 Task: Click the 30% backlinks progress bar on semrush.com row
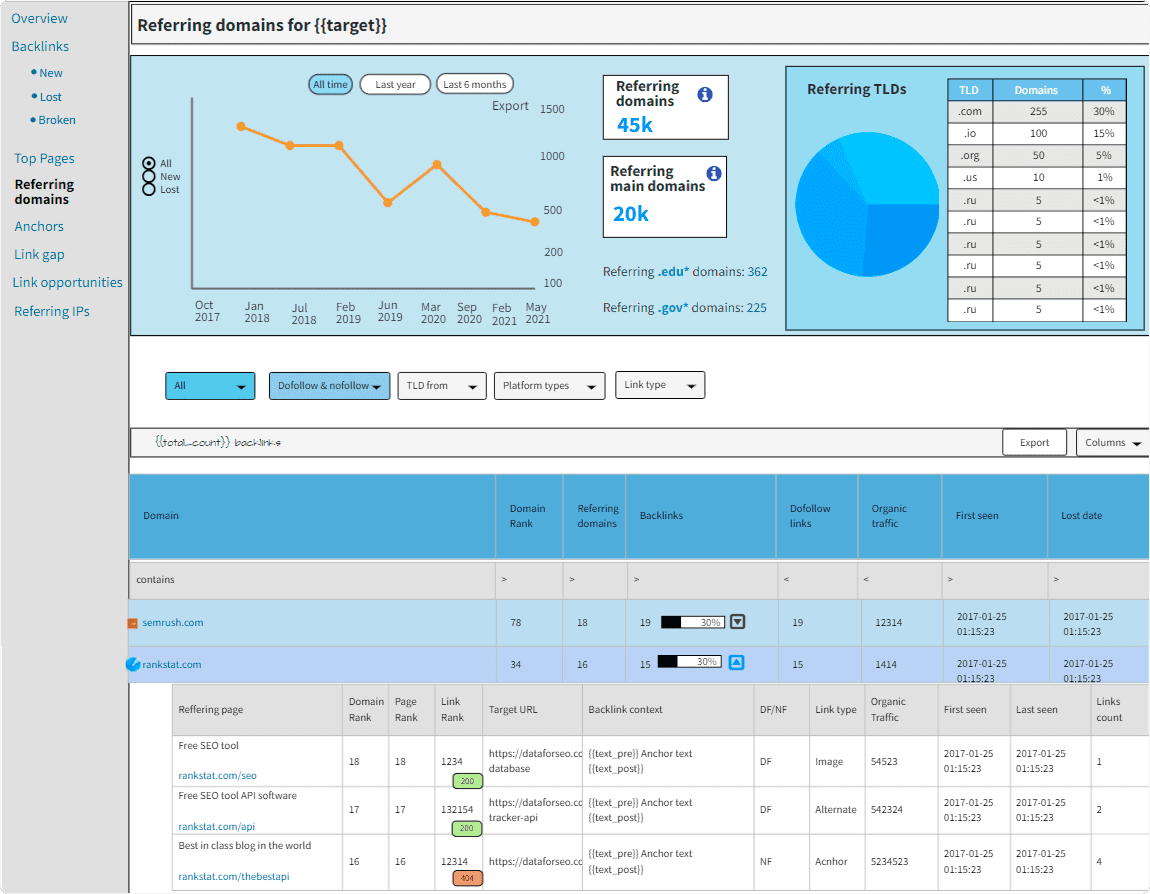692,621
